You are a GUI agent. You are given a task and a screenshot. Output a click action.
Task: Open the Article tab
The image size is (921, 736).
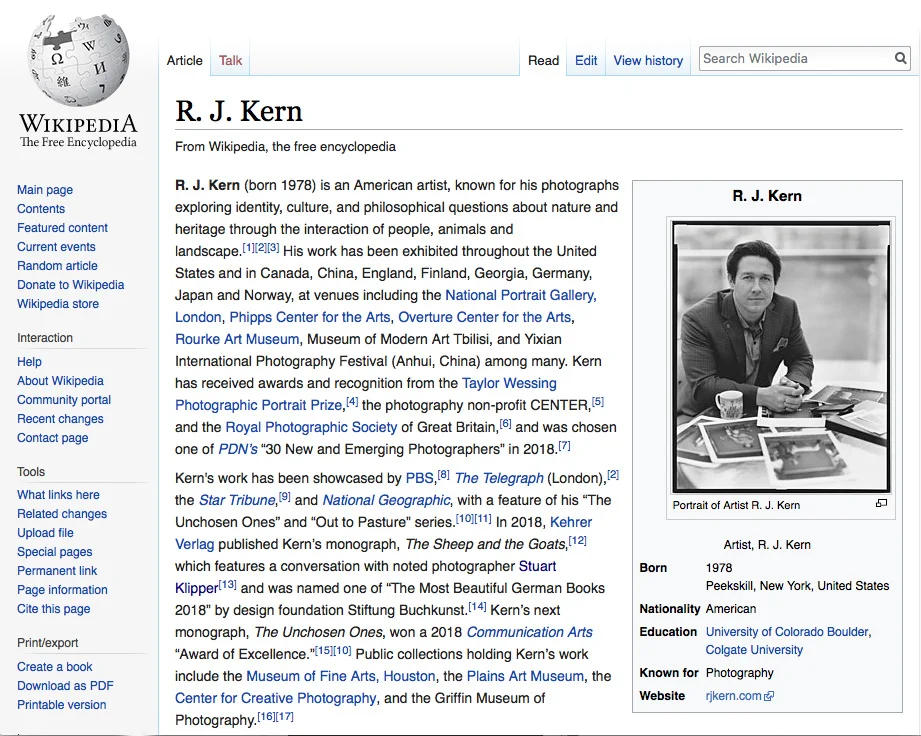pos(184,61)
